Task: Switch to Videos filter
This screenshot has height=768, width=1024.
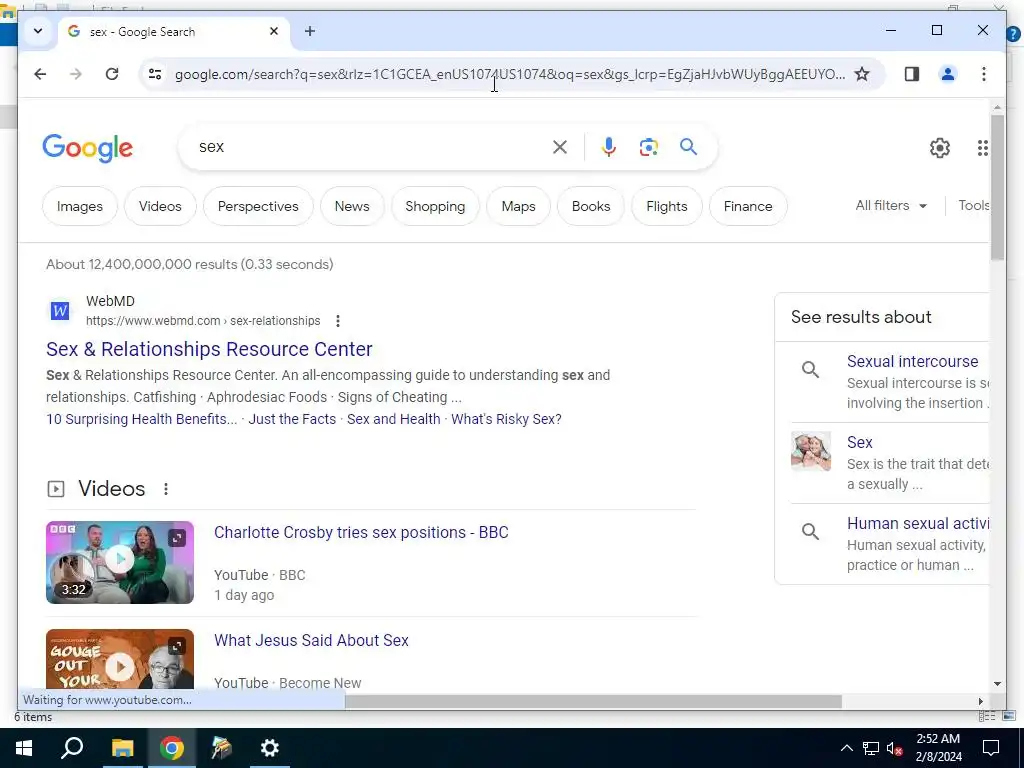Action: click(x=160, y=206)
